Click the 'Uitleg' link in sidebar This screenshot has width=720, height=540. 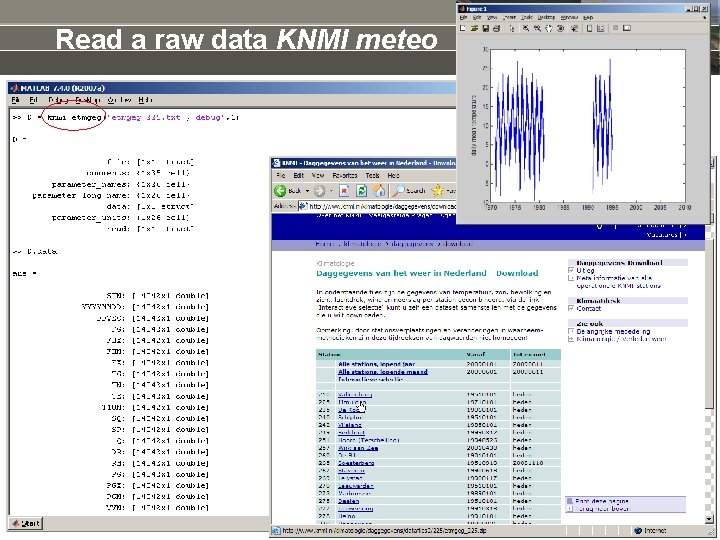585,271
